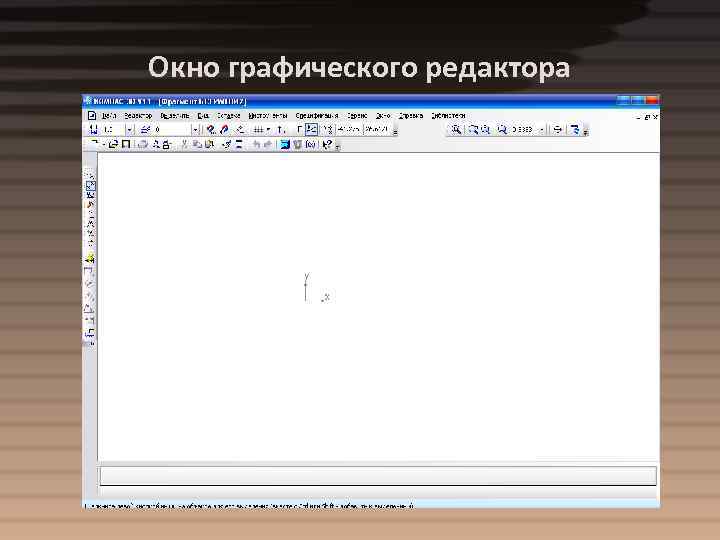Open the Файл menu

pyautogui.click(x=108, y=116)
